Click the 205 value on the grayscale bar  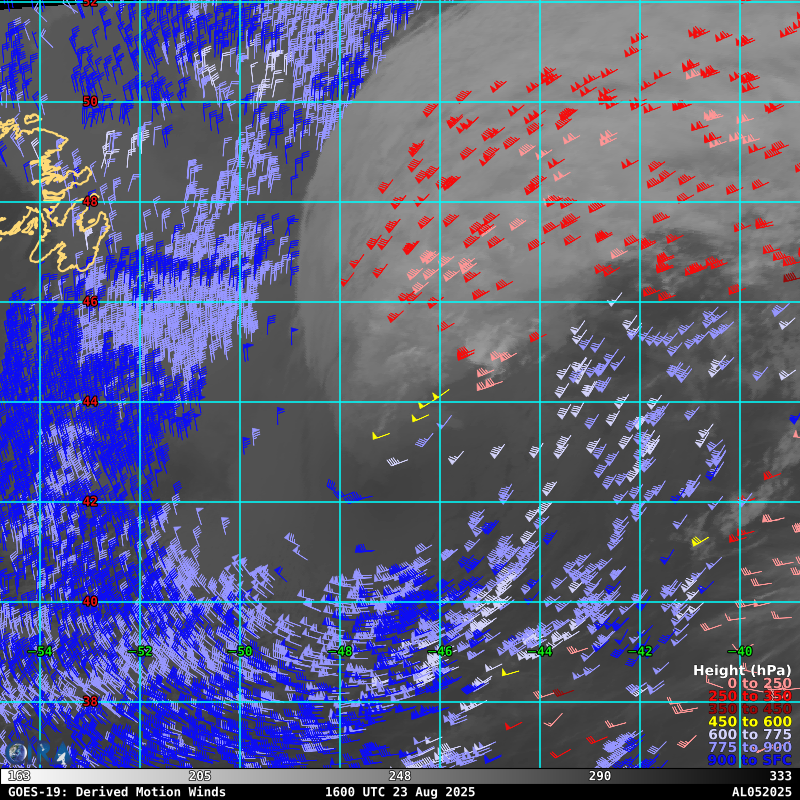click(x=200, y=776)
